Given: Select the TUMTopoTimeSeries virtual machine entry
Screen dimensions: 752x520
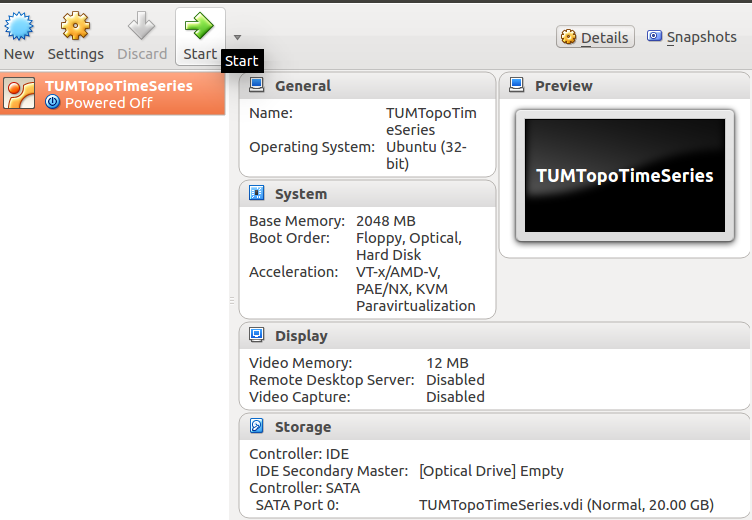Looking at the screenshot, I should click(112, 94).
